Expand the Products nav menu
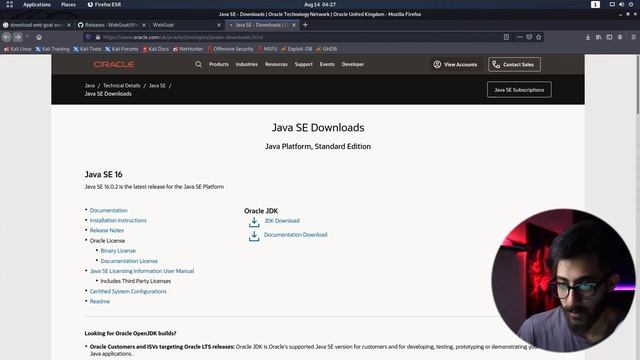Viewport: 640px width, 360px height. pyautogui.click(x=219, y=64)
